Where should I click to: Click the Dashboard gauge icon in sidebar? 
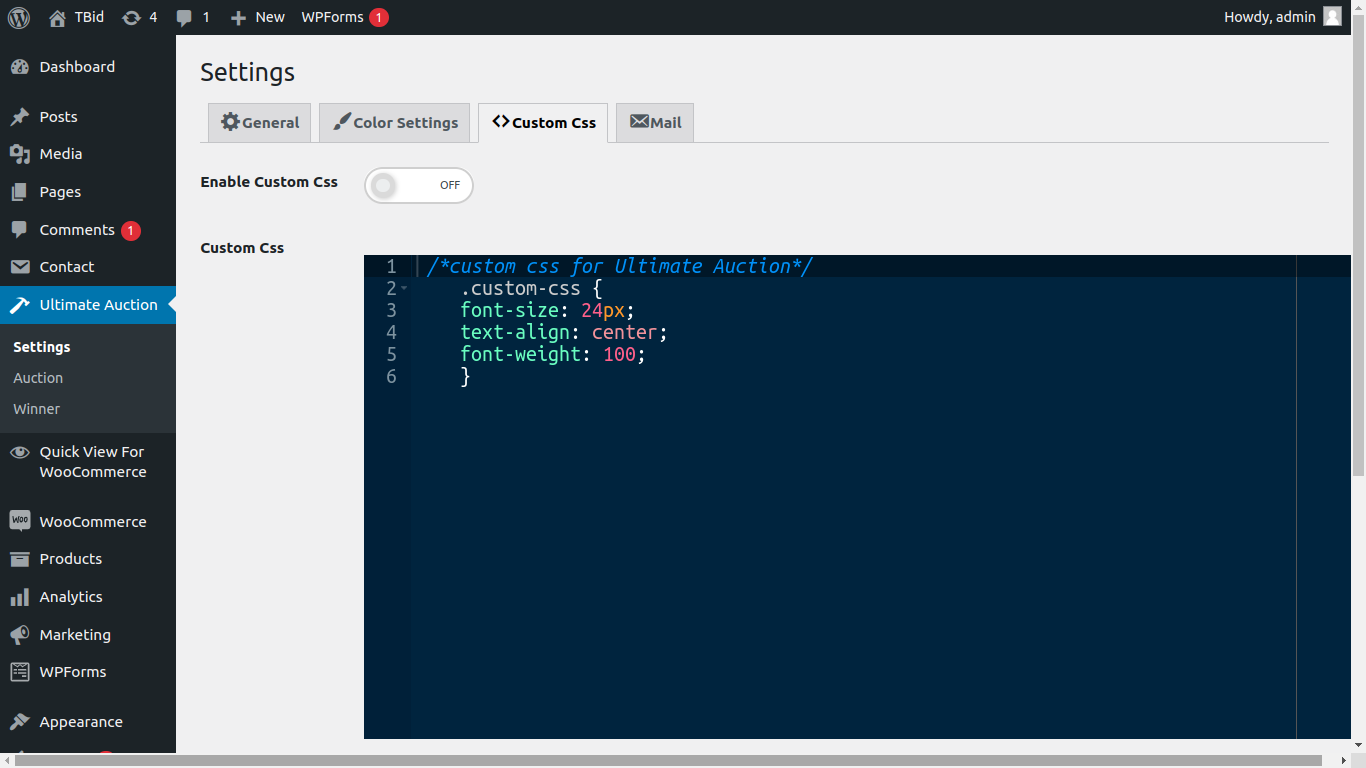pyautogui.click(x=19, y=67)
